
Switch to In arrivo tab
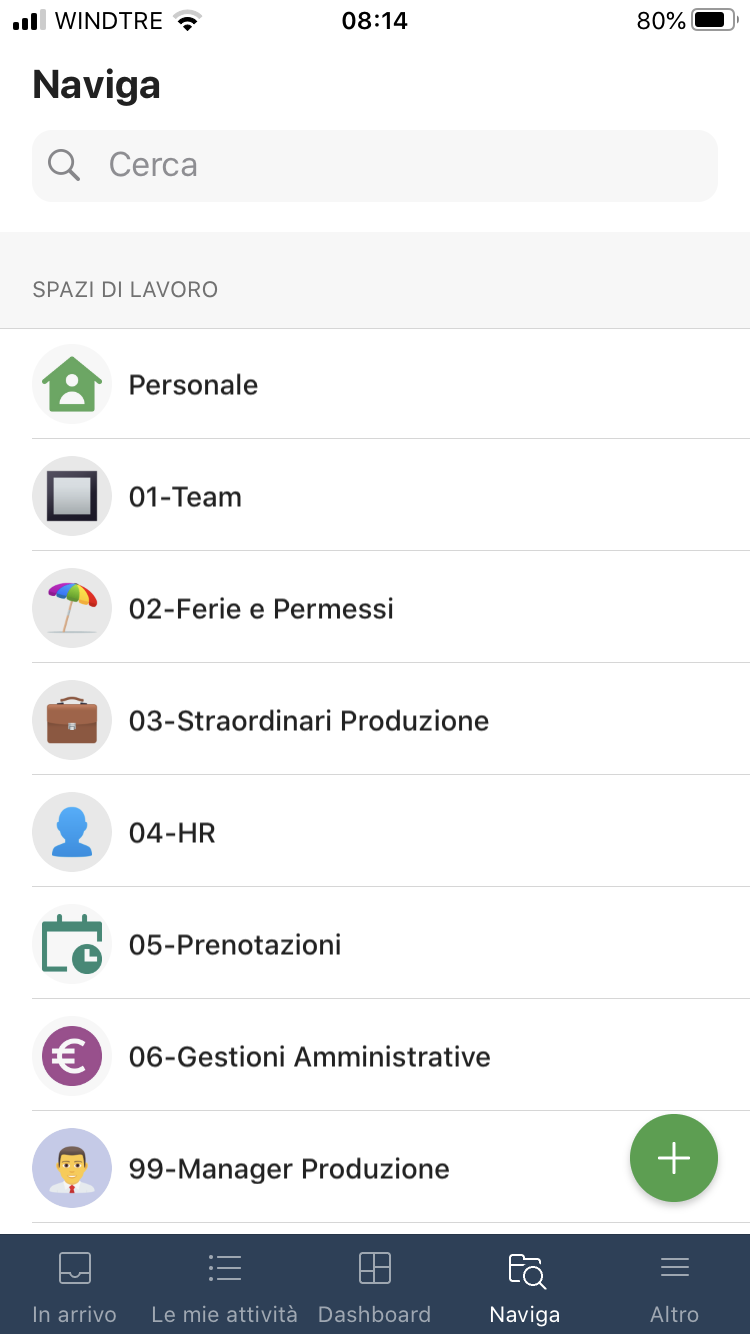75,1285
